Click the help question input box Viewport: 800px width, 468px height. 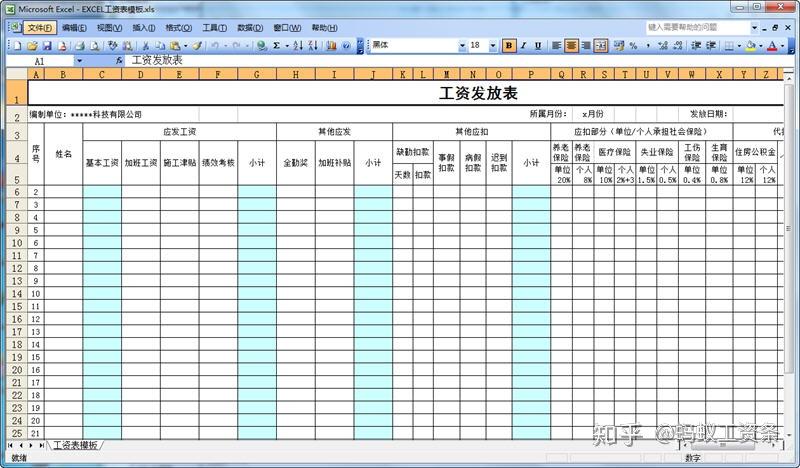pyautogui.click(x=697, y=27)
